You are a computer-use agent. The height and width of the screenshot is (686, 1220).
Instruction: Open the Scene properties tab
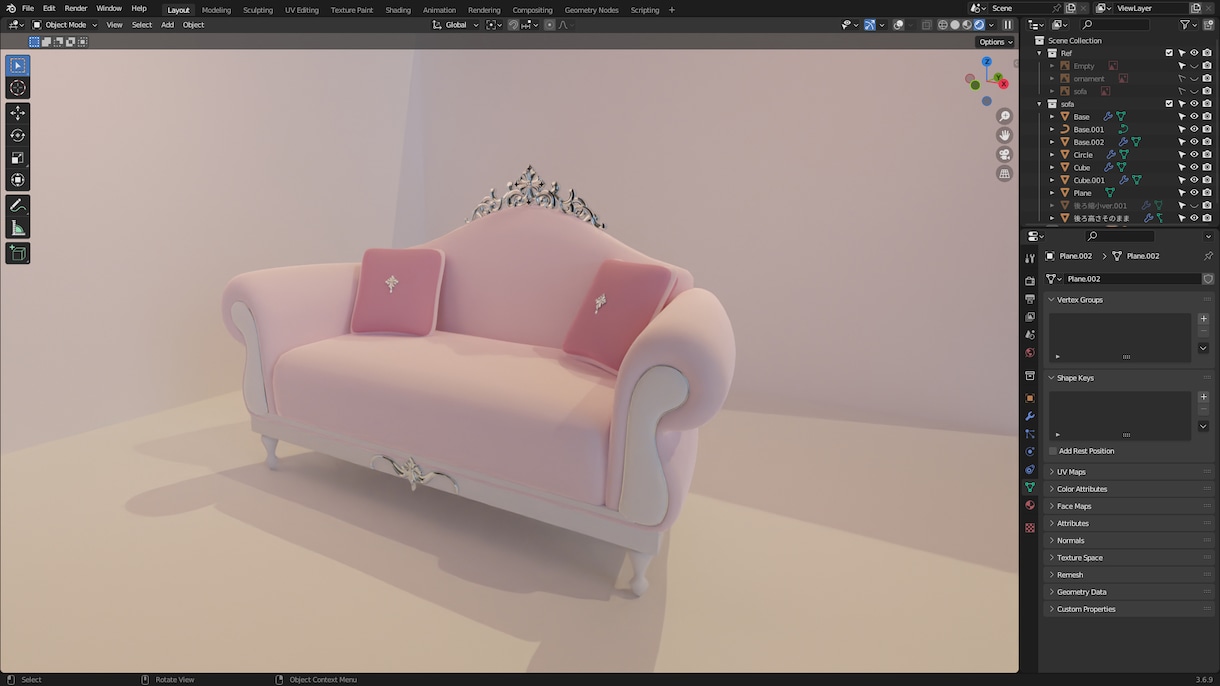1030,335
